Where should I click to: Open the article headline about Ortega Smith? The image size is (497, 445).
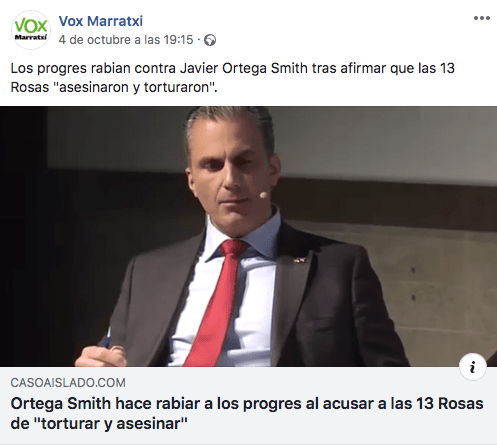pyautogui.click(x=247, y=414)
